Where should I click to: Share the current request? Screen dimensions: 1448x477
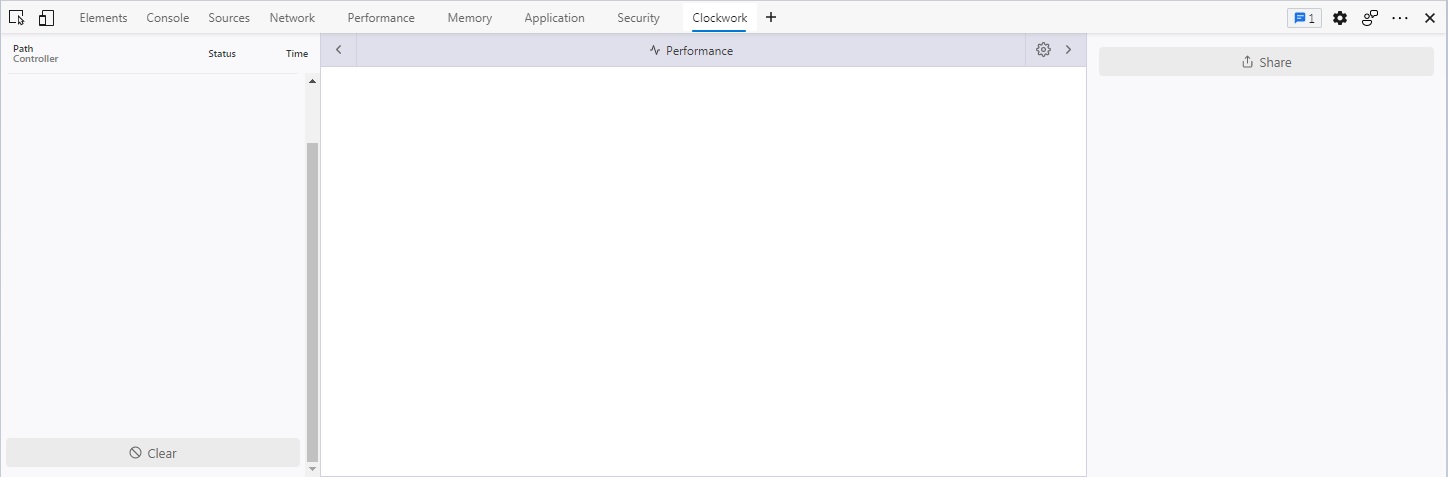tap(1266, 62)
